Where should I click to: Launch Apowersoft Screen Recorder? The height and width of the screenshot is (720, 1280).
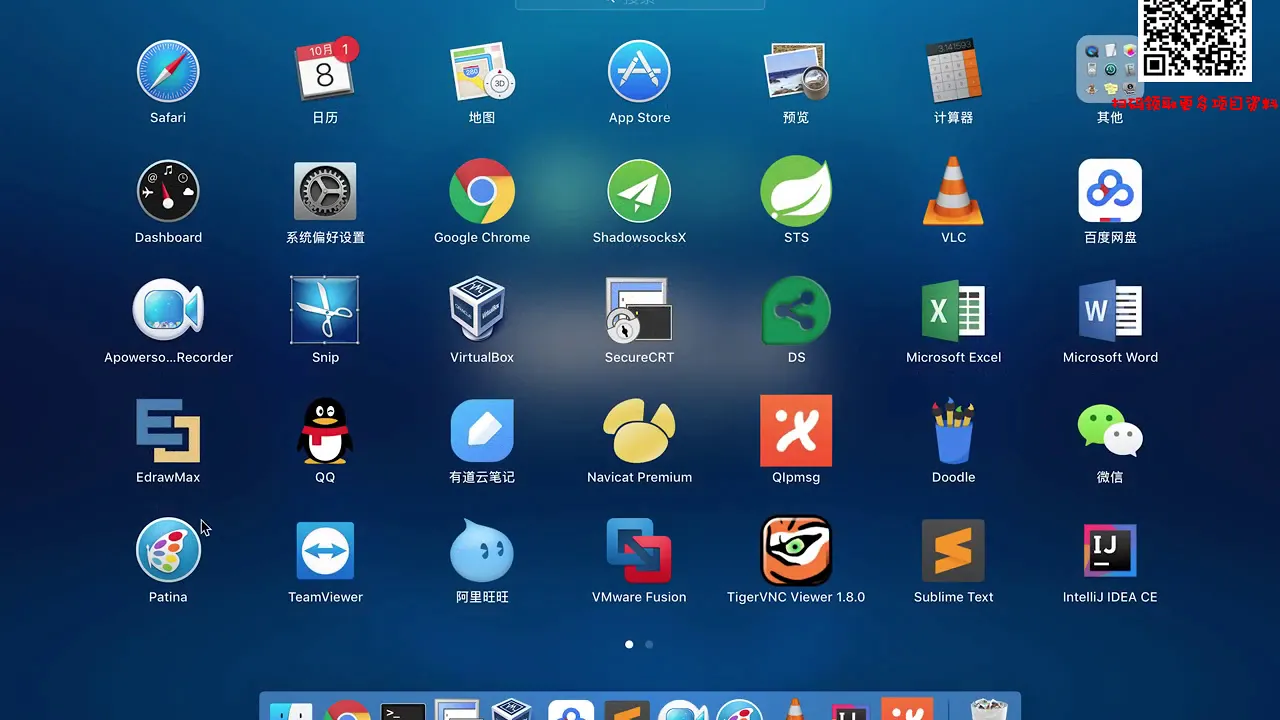point(168,311)
